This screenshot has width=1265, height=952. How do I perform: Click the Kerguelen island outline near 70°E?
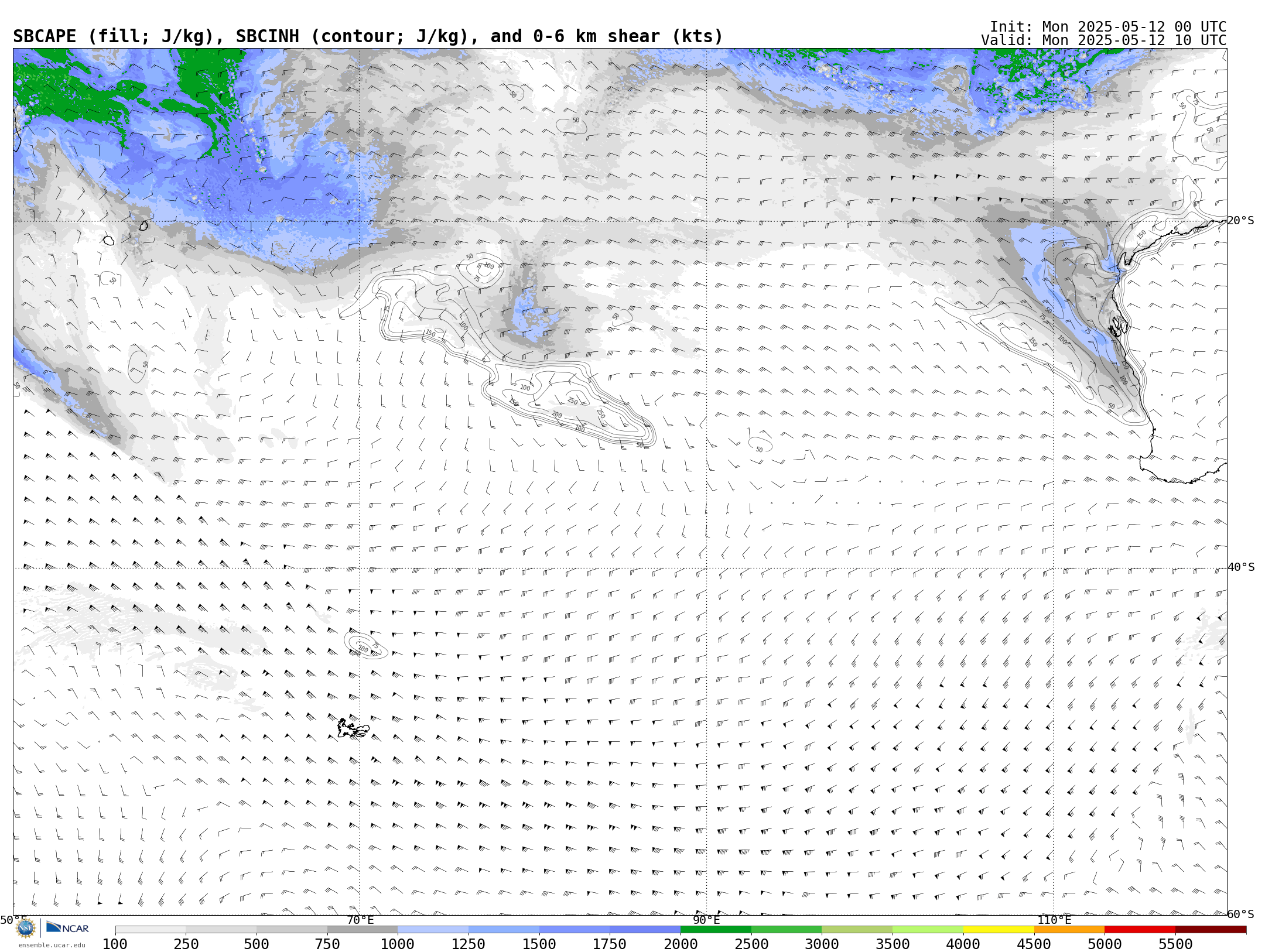coord(353,728)
